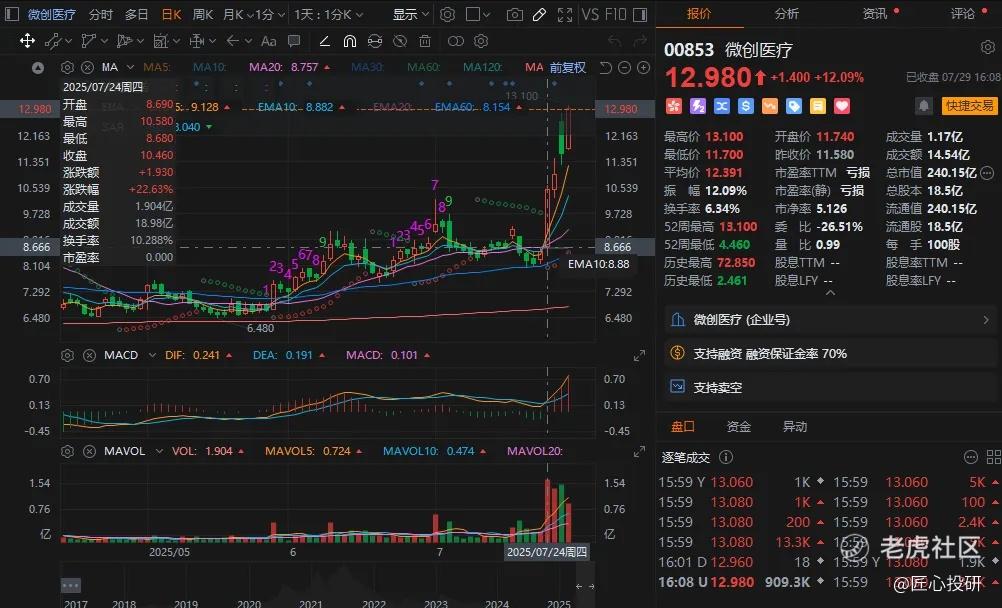Open the 1天:1分K range dropdown
1002x608 pixels.
click(x=328, y=14)
